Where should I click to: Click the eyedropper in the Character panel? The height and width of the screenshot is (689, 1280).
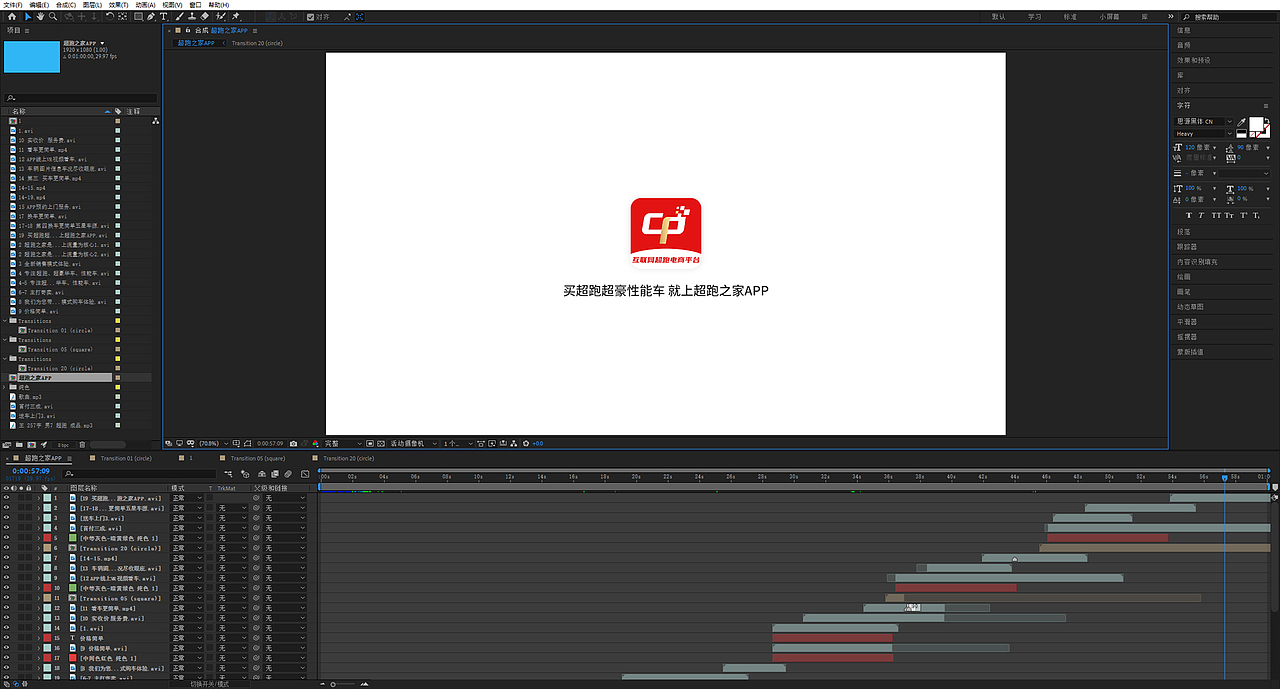[1241, 122]
